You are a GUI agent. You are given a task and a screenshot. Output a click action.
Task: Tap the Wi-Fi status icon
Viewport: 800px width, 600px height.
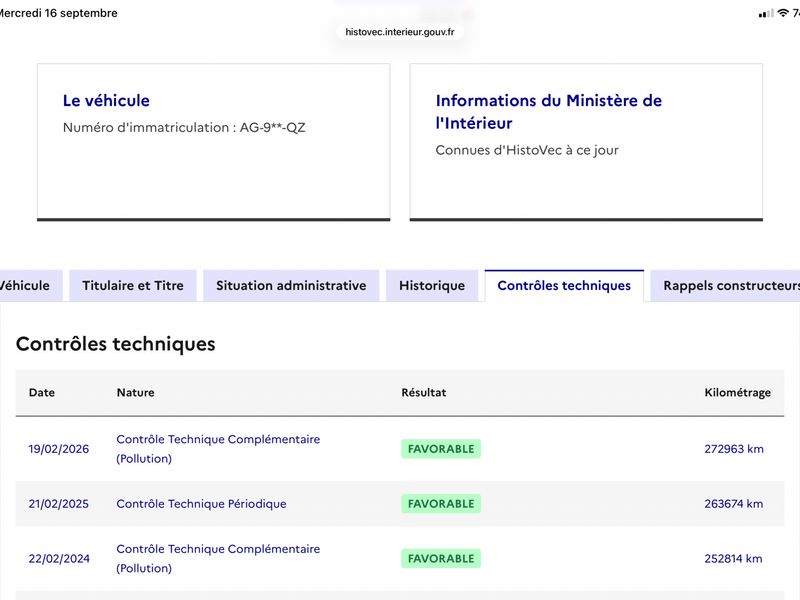[783, 13]
